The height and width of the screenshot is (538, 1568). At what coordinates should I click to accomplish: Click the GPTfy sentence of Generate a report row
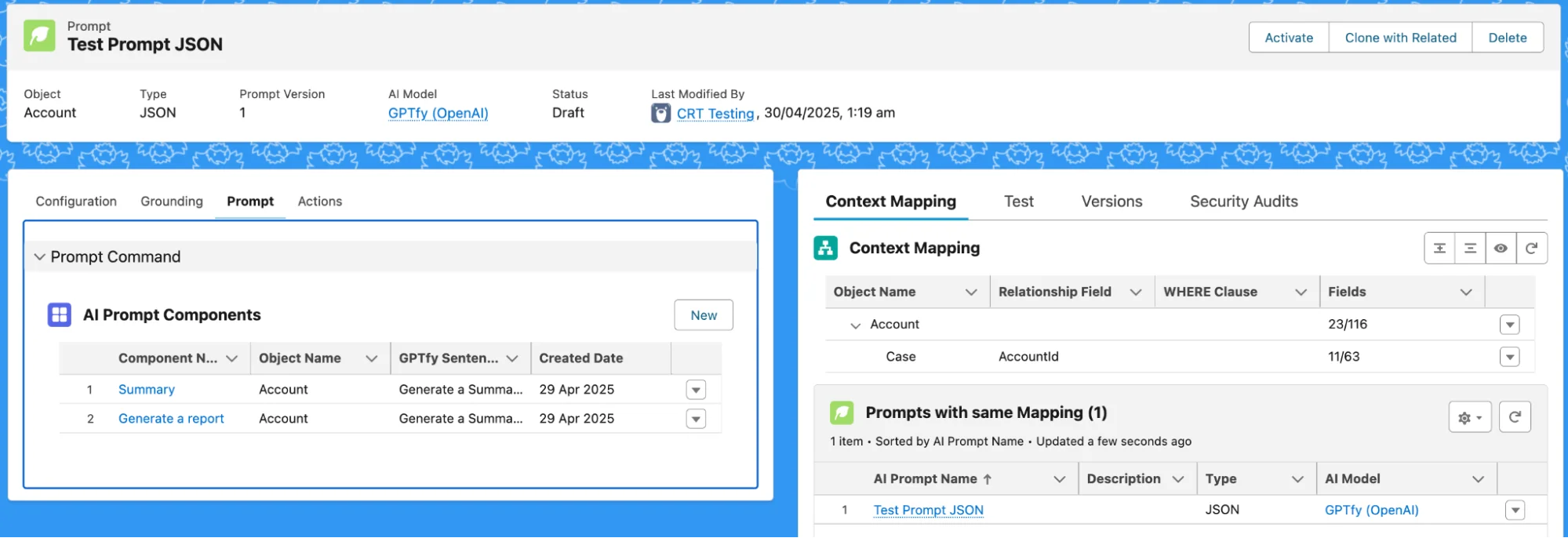pyautogui.click(x=460, y=419)
